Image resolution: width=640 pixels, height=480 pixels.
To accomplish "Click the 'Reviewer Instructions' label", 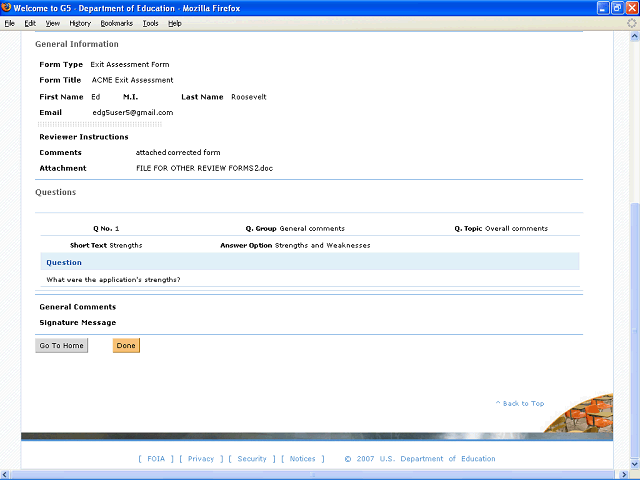I will pyautogui.click(x=84, y=137).
